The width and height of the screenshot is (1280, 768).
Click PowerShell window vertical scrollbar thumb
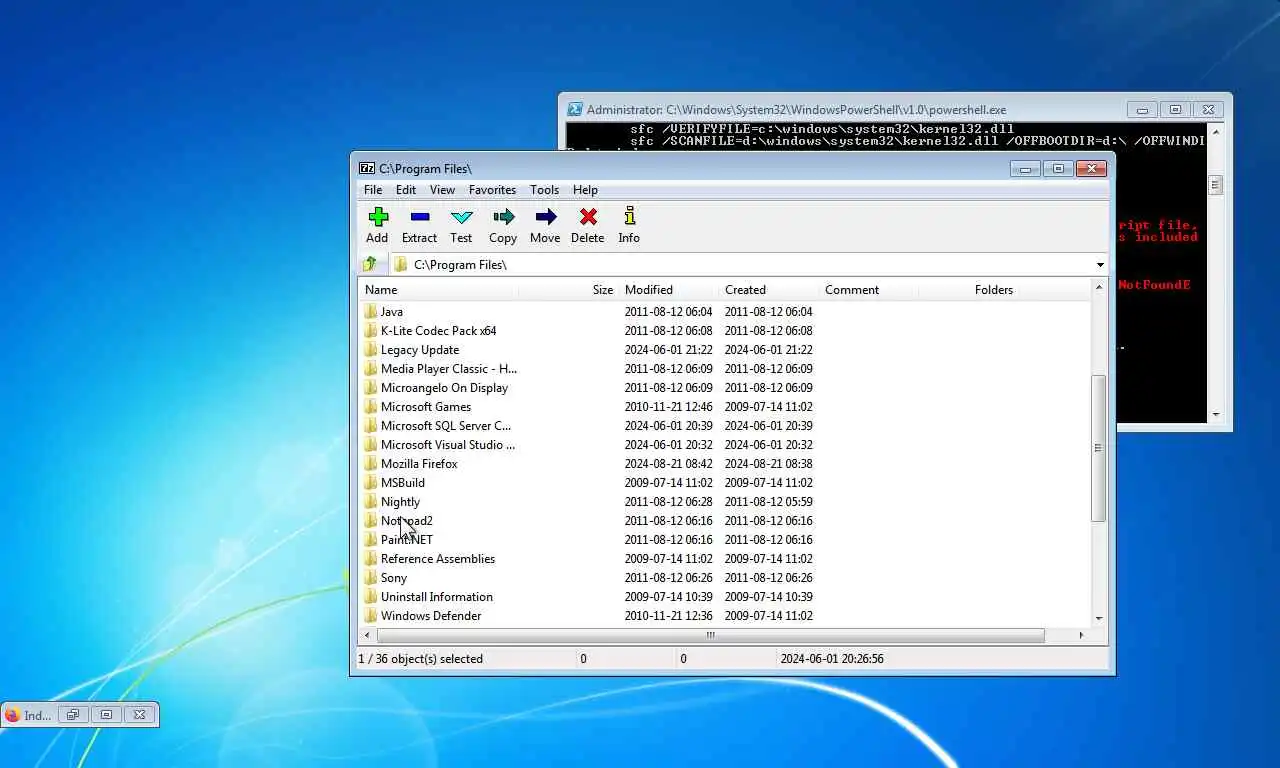(1215, 185)
